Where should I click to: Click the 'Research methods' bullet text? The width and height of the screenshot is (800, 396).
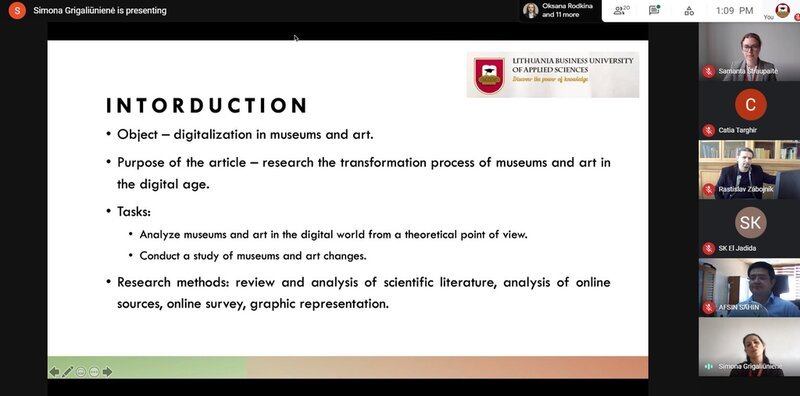pos(363,293)
